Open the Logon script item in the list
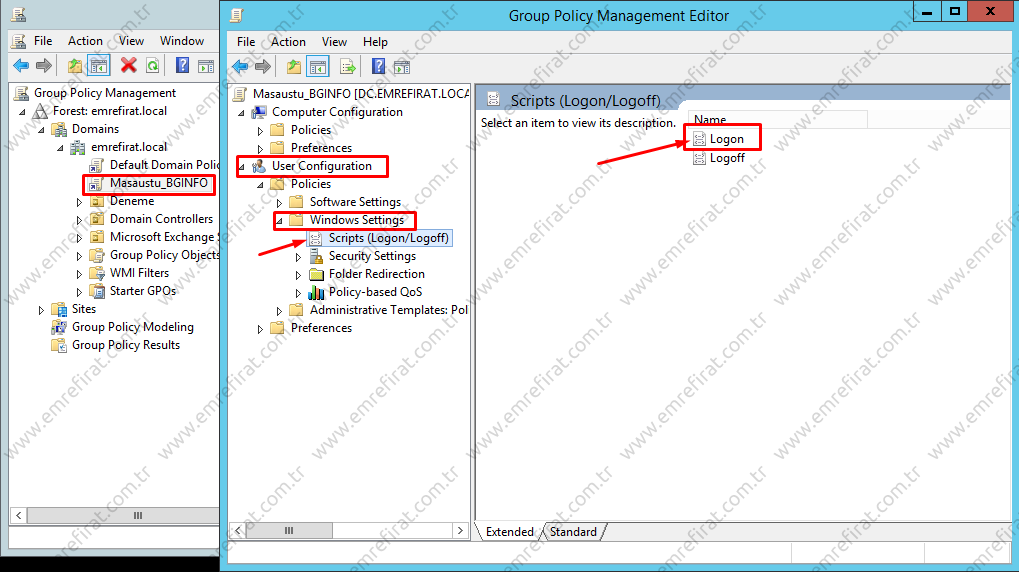This screenshot has width=1019, height=572. click(726, 139)
